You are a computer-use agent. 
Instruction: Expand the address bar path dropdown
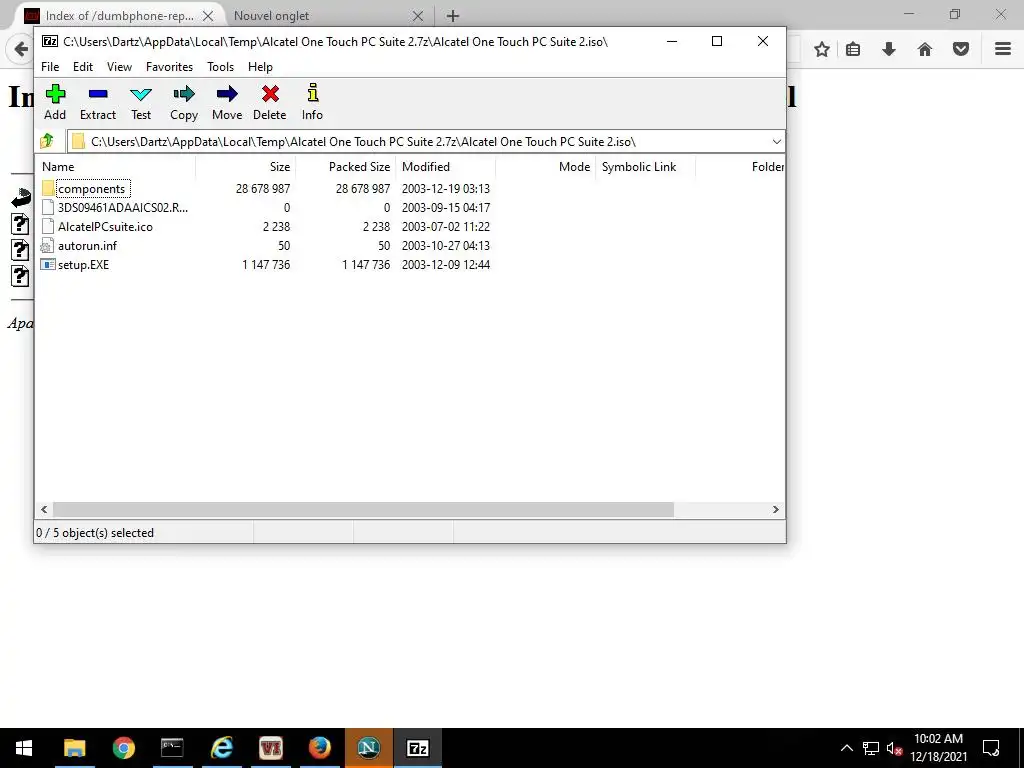(776, 142)
